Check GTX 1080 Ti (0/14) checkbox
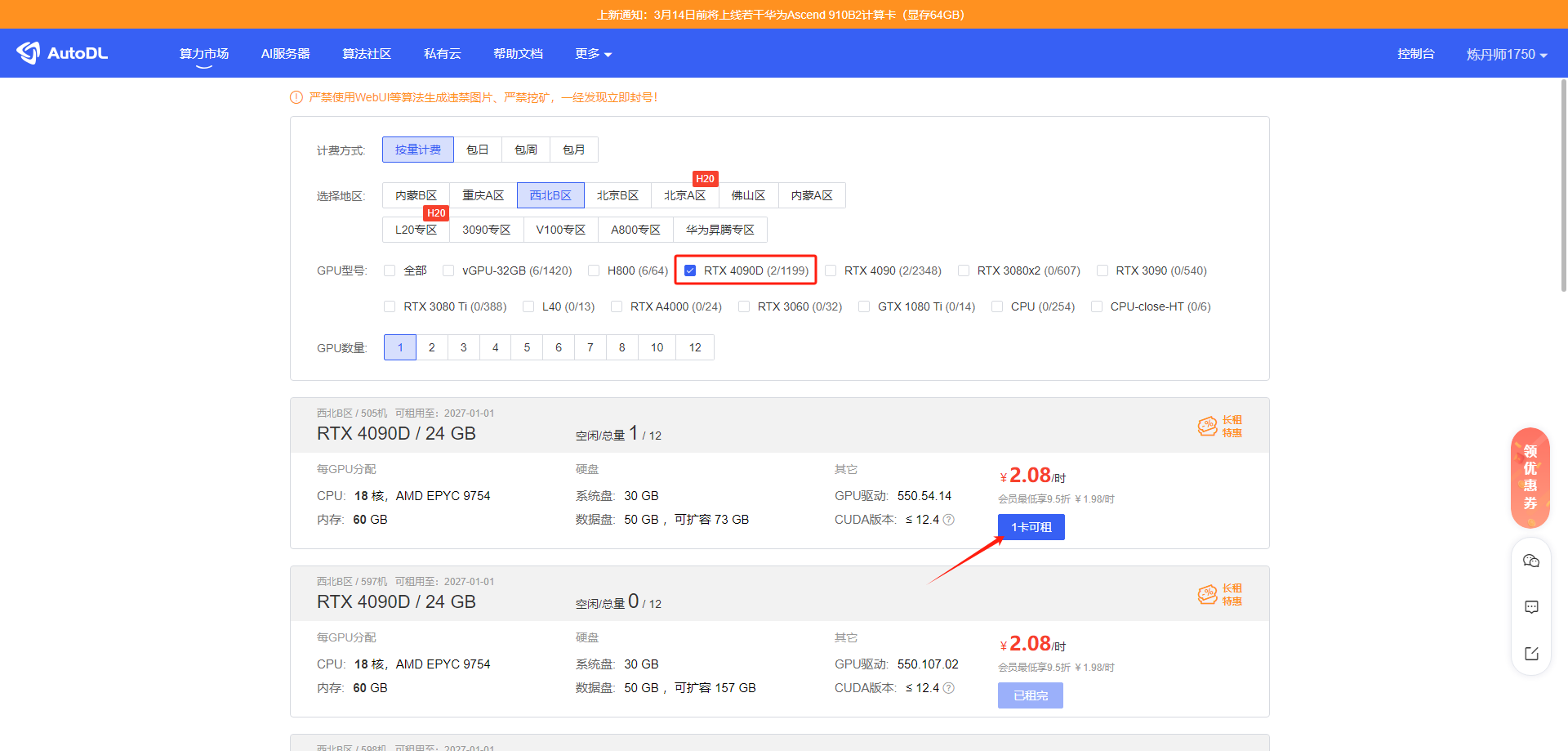Viewport: 1568px width, 751px height. point(864,306)
